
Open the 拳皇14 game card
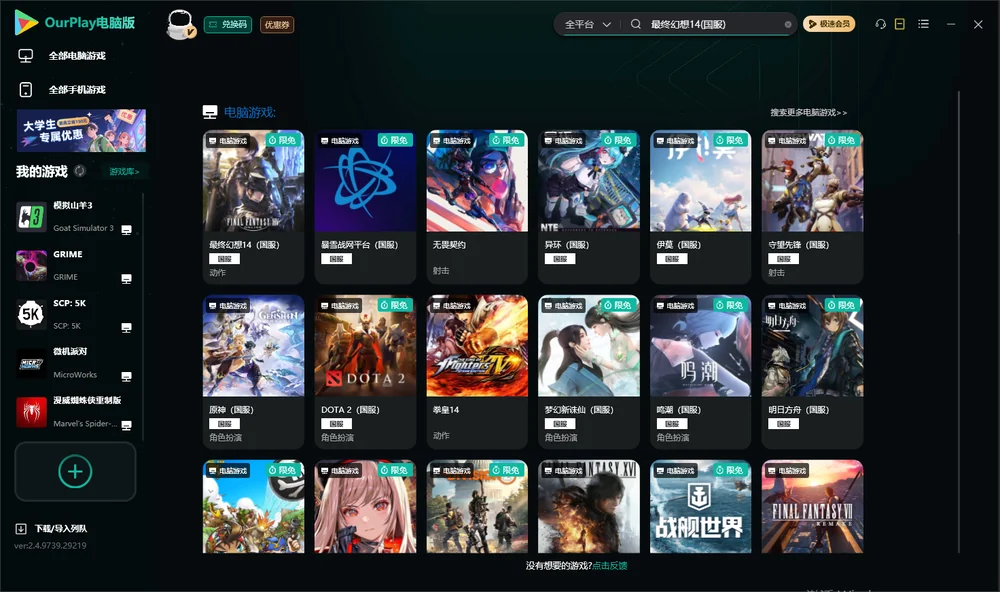(x=477, y=372)
